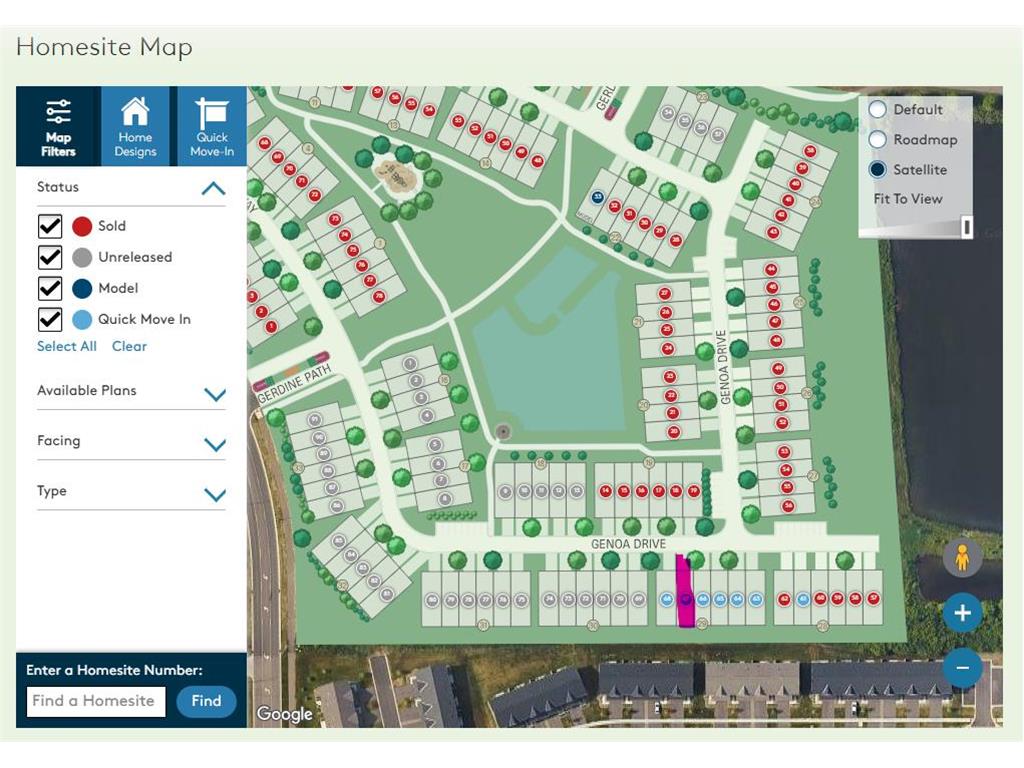
Task: Select sold homesite 49 marker
Action: click(778, 369)
